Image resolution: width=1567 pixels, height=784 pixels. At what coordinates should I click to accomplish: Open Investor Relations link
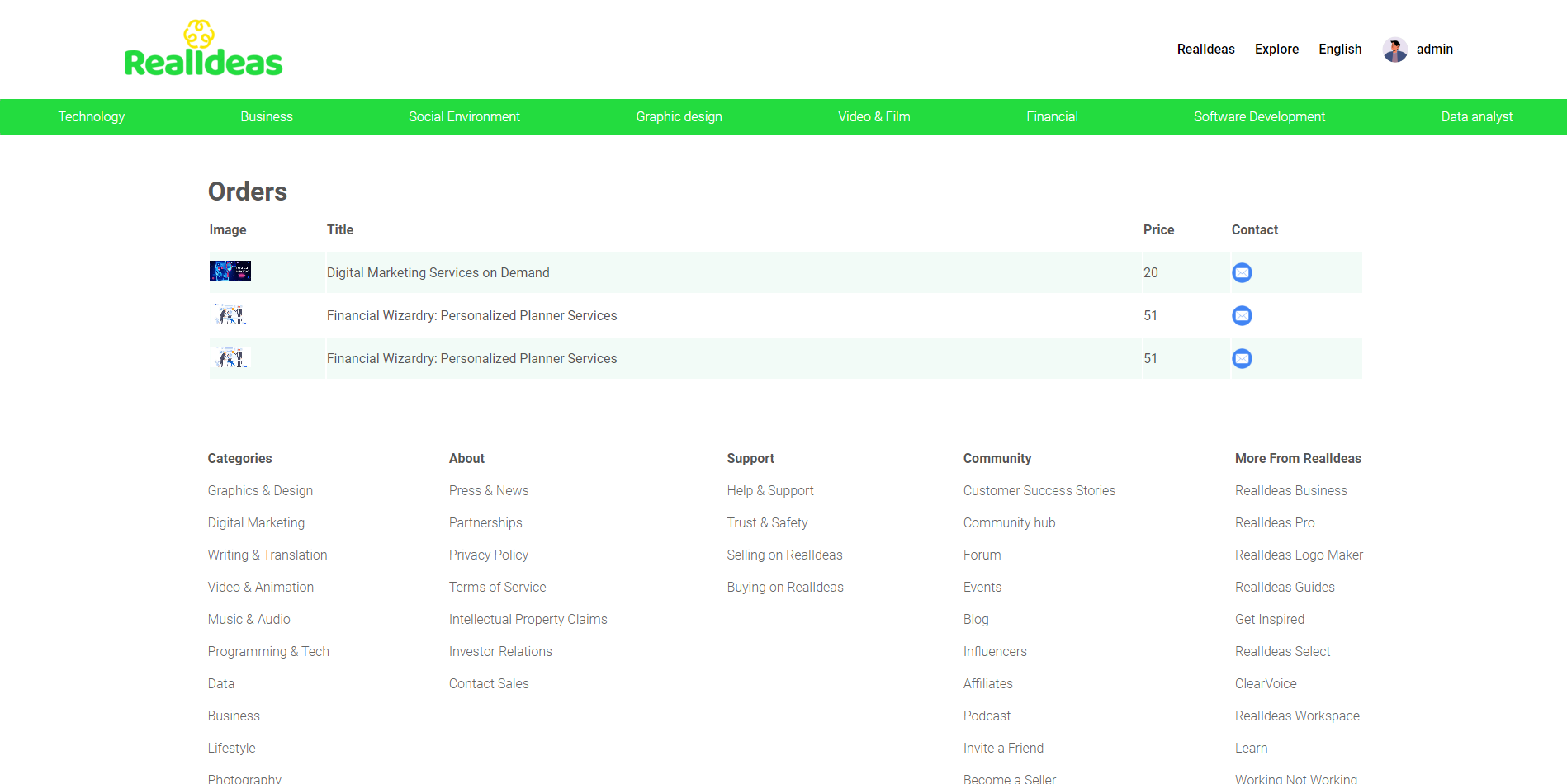pos(500,652)
